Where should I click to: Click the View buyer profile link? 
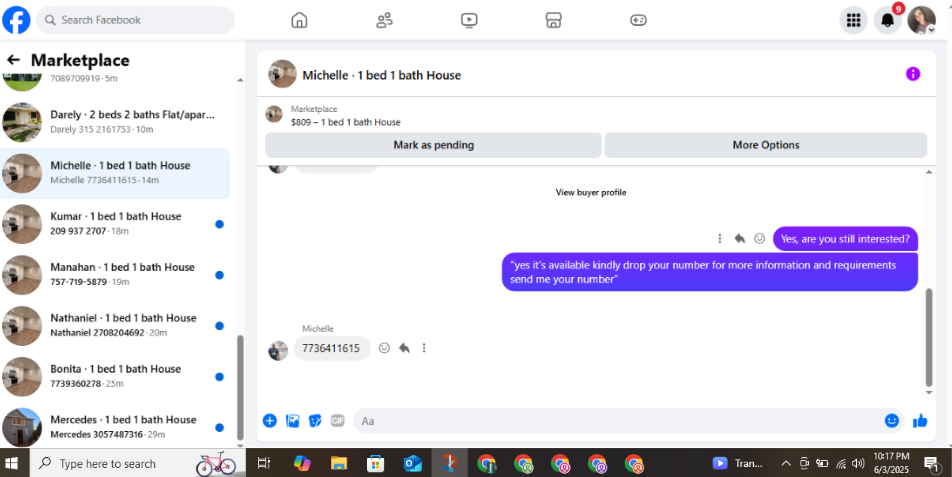pos(591,192)
